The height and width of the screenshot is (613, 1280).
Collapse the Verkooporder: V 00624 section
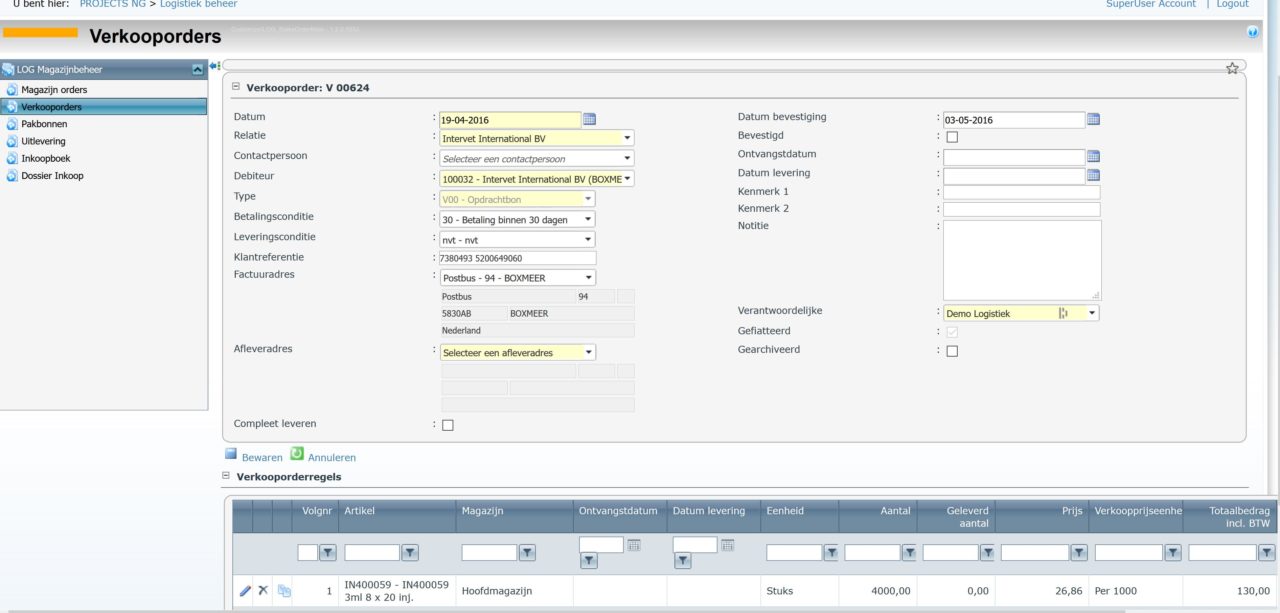[234, 87]
